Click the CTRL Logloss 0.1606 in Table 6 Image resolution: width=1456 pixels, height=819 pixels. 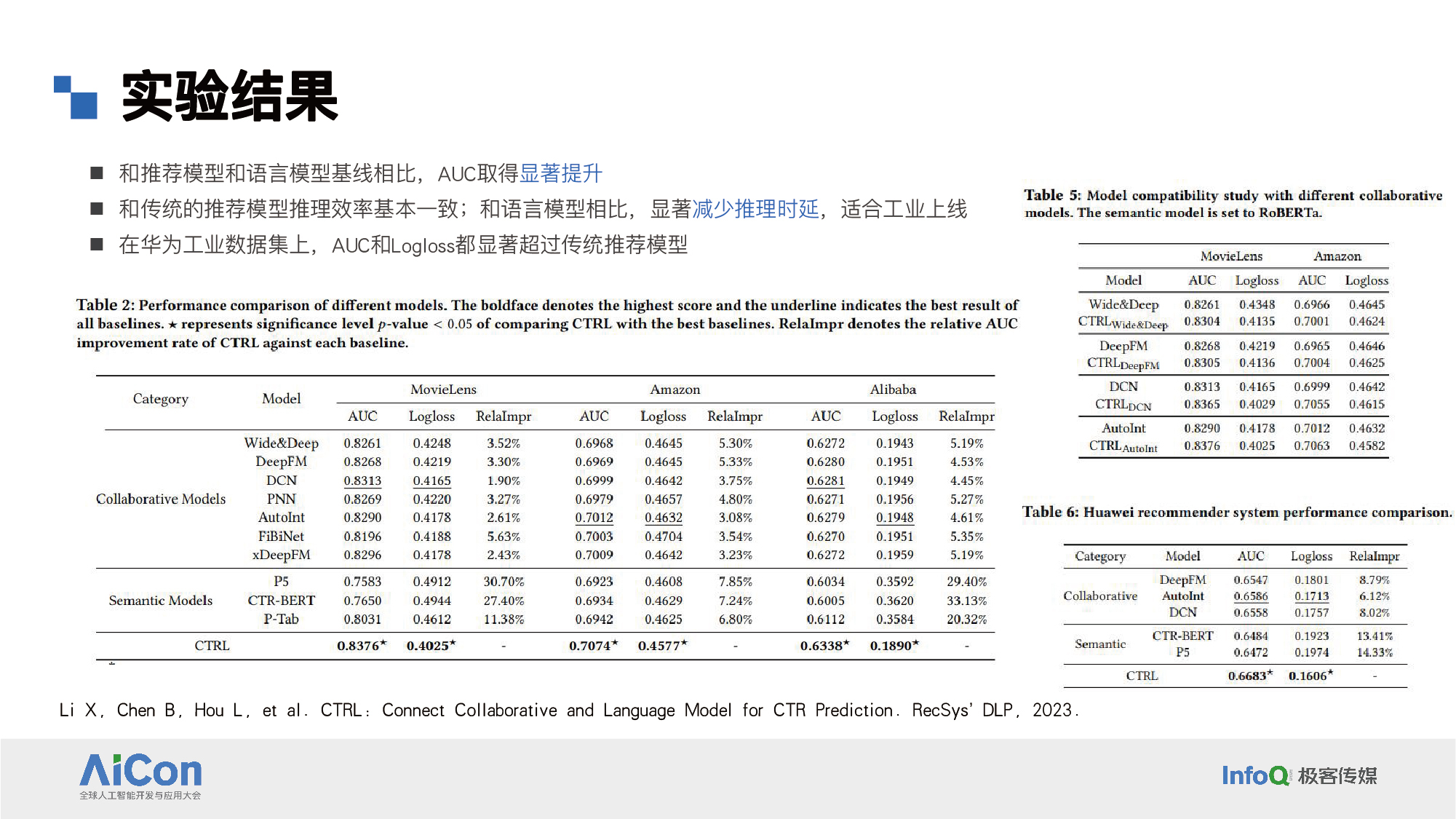[1310, 676]
